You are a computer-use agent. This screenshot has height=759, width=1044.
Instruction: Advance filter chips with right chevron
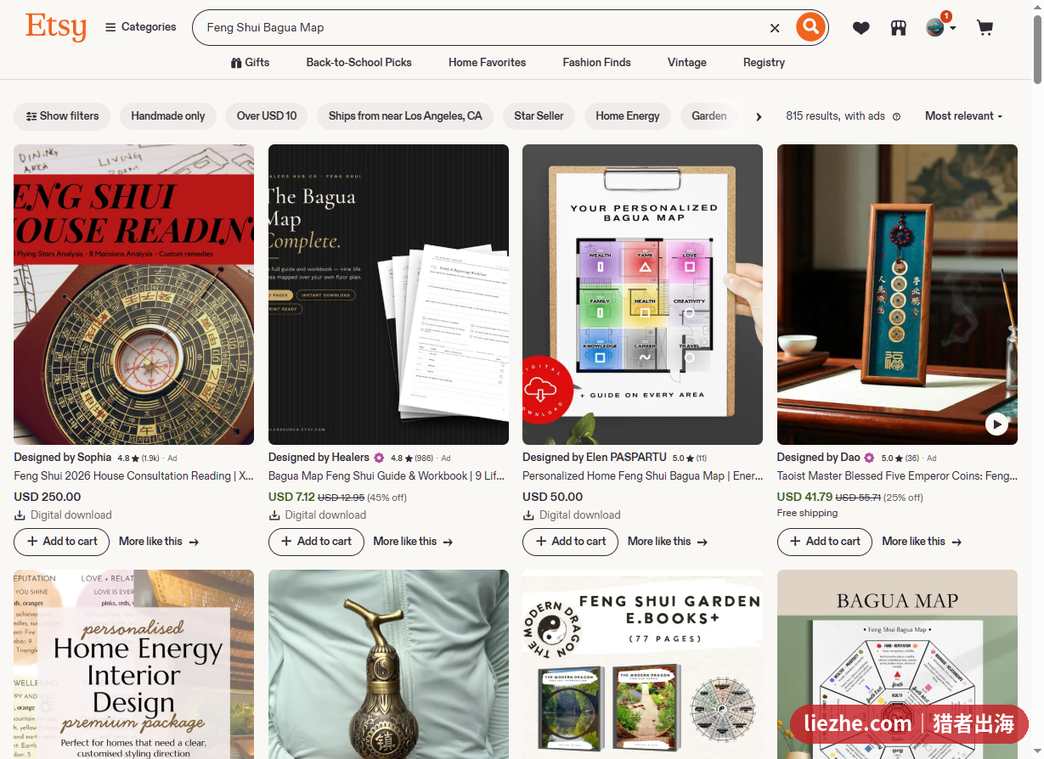(758, 117)
